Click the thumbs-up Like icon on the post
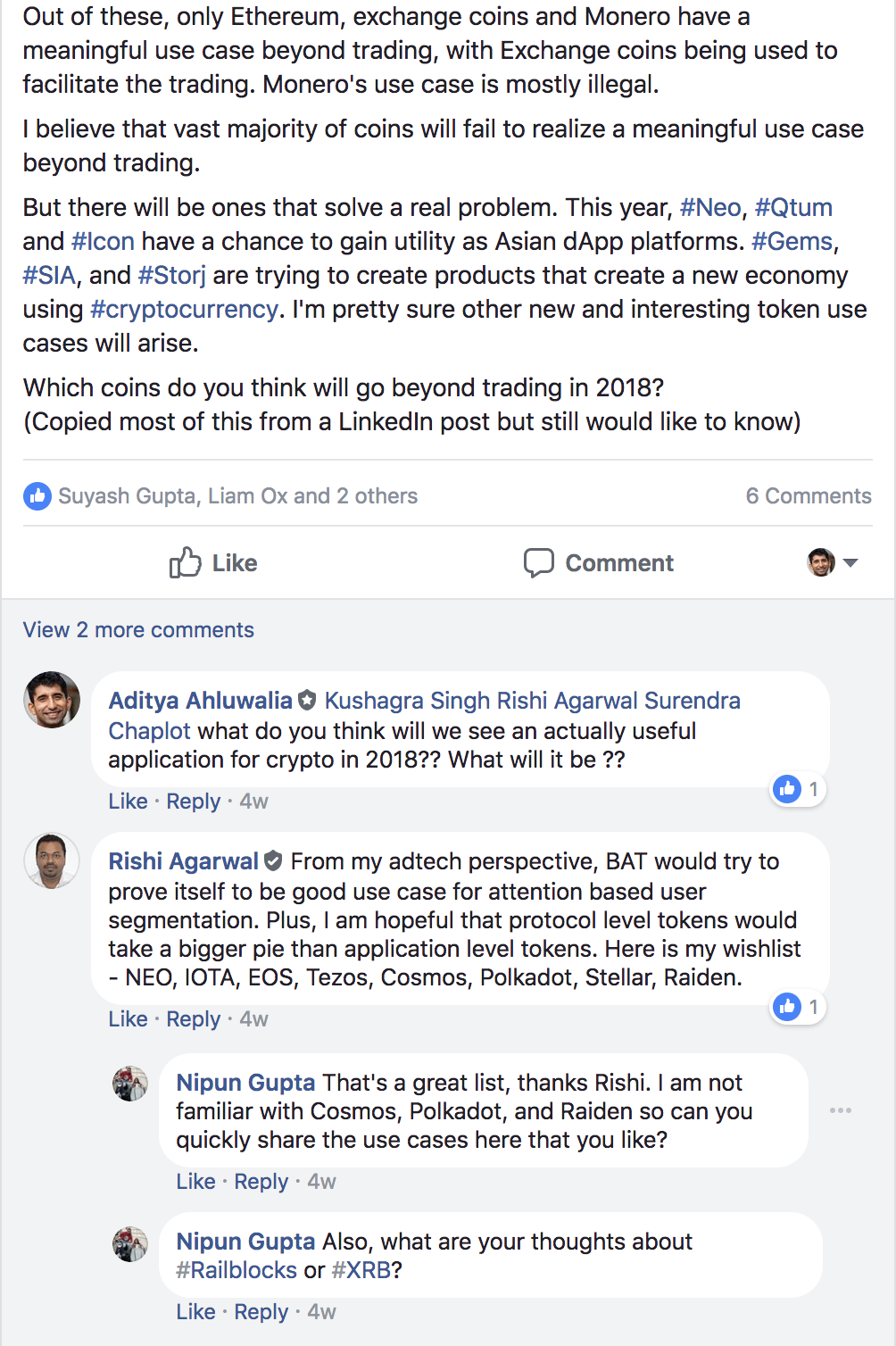896x1346 pixels. (x=186, y=562)
